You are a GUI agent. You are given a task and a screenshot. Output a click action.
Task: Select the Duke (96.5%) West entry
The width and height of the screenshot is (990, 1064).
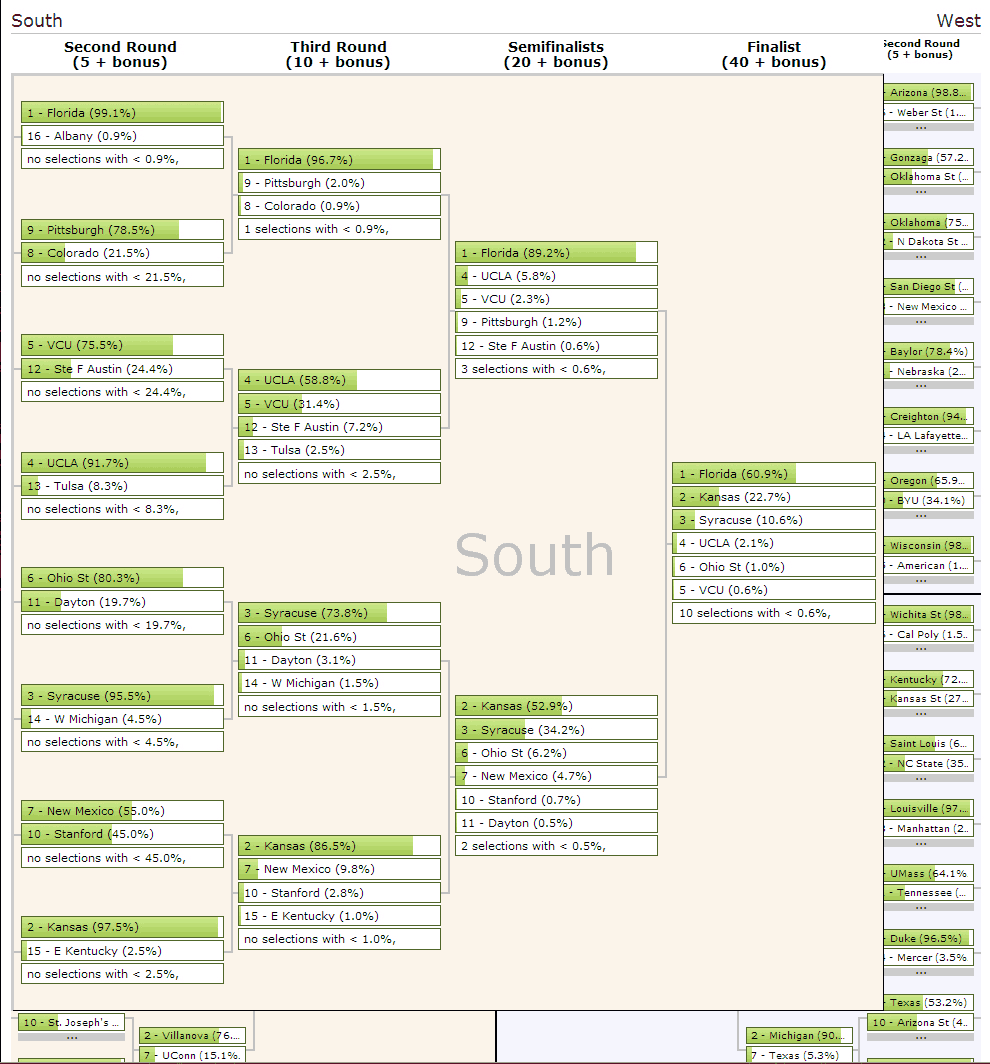[x=926, y=938]
